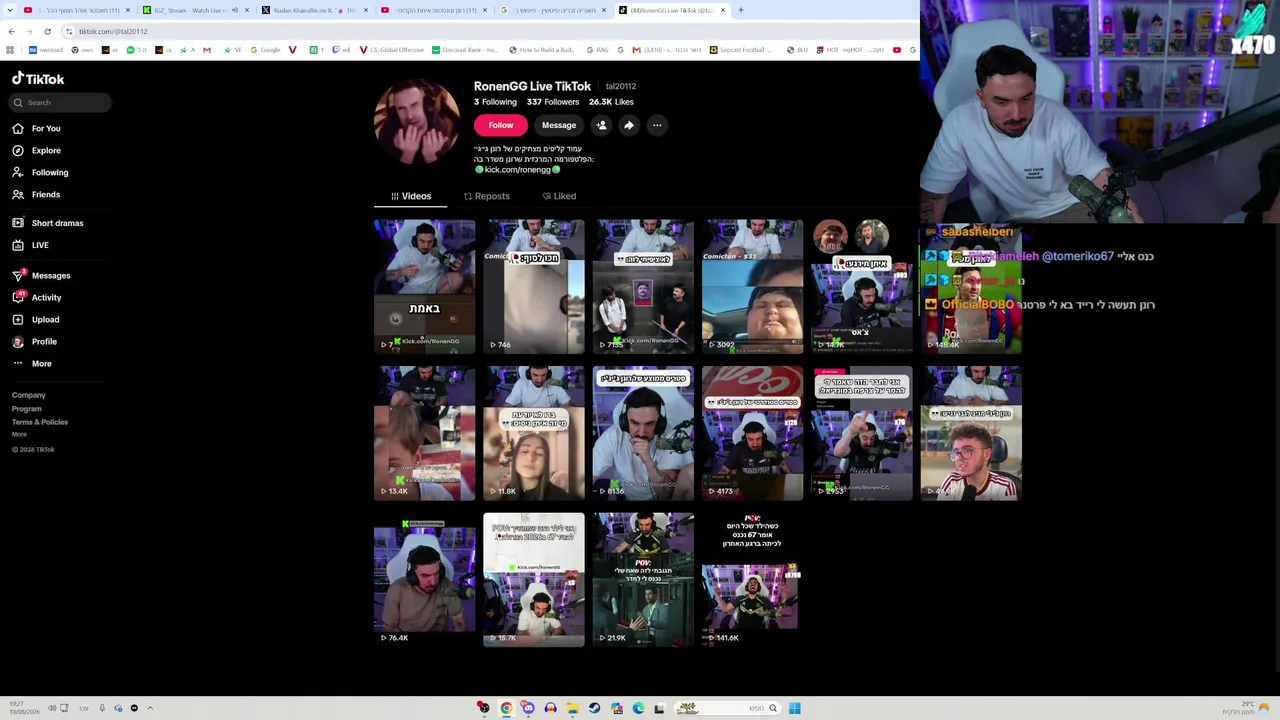Viewport: 1280px width, 720px height.
Task: View the 337 Followers list
Action: [553, 102]
